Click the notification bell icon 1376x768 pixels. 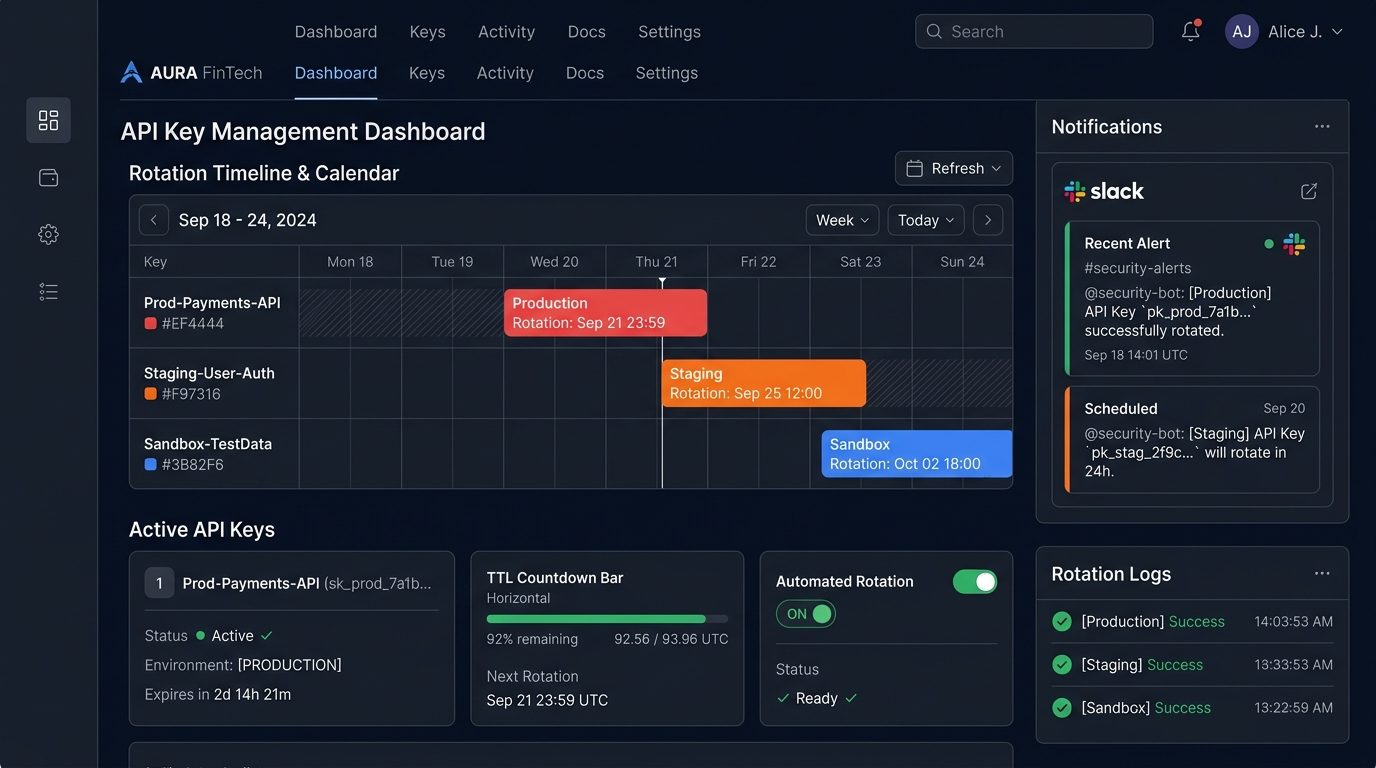point(1190,31)
